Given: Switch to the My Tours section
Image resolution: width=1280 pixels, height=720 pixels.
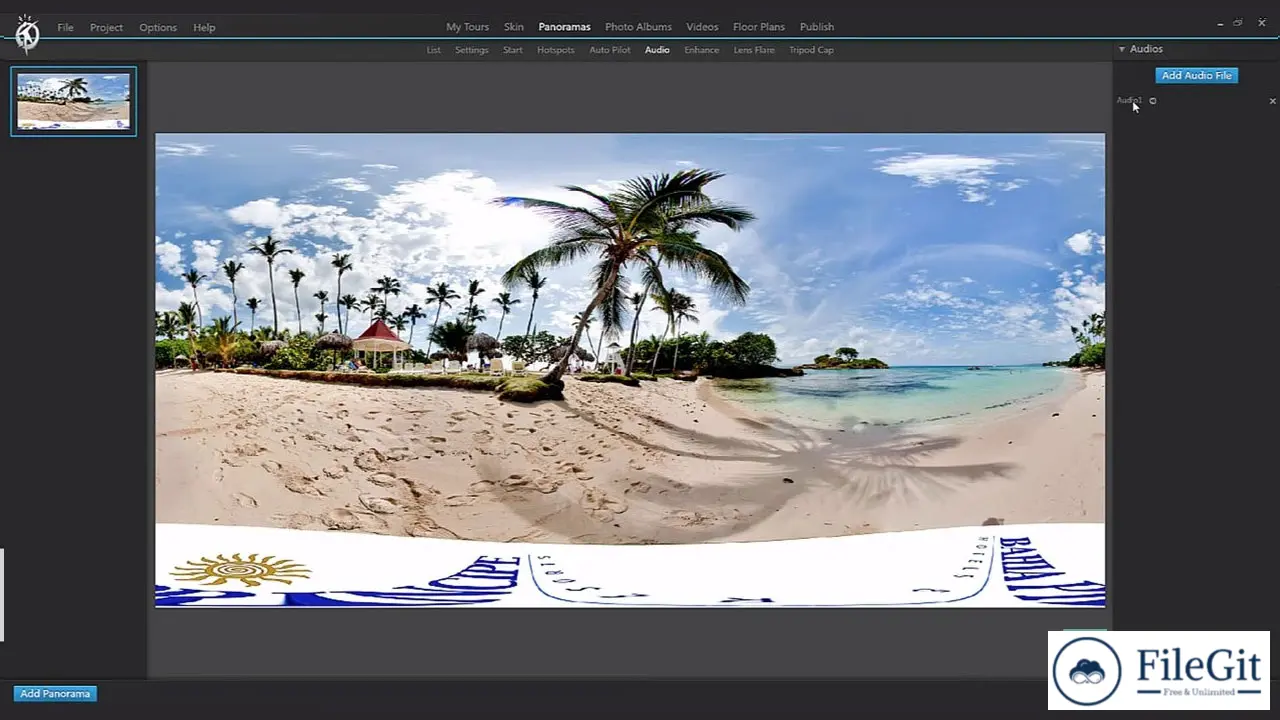Looking at the screenshot, I should tap(467, 27).
